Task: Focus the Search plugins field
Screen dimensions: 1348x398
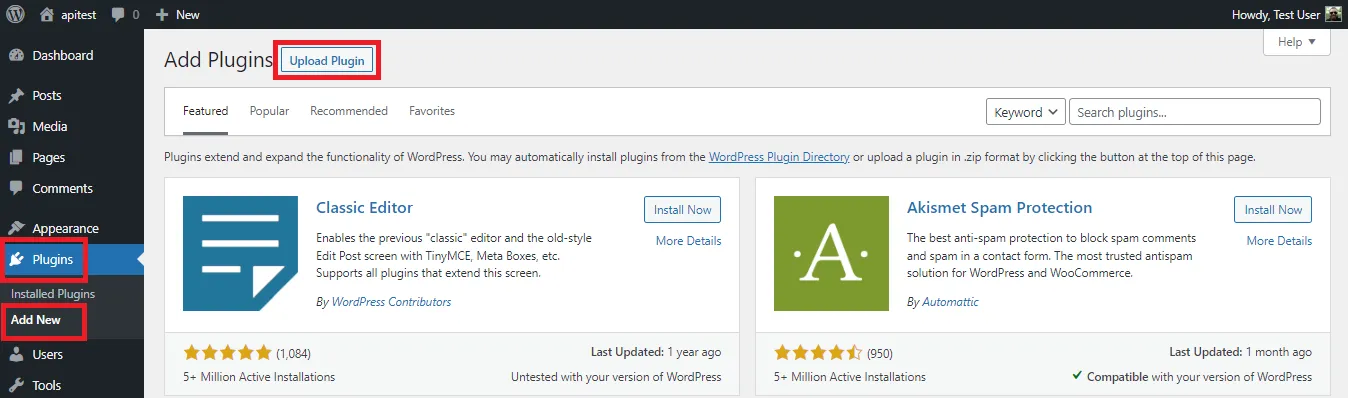Action: [1195, 112]
